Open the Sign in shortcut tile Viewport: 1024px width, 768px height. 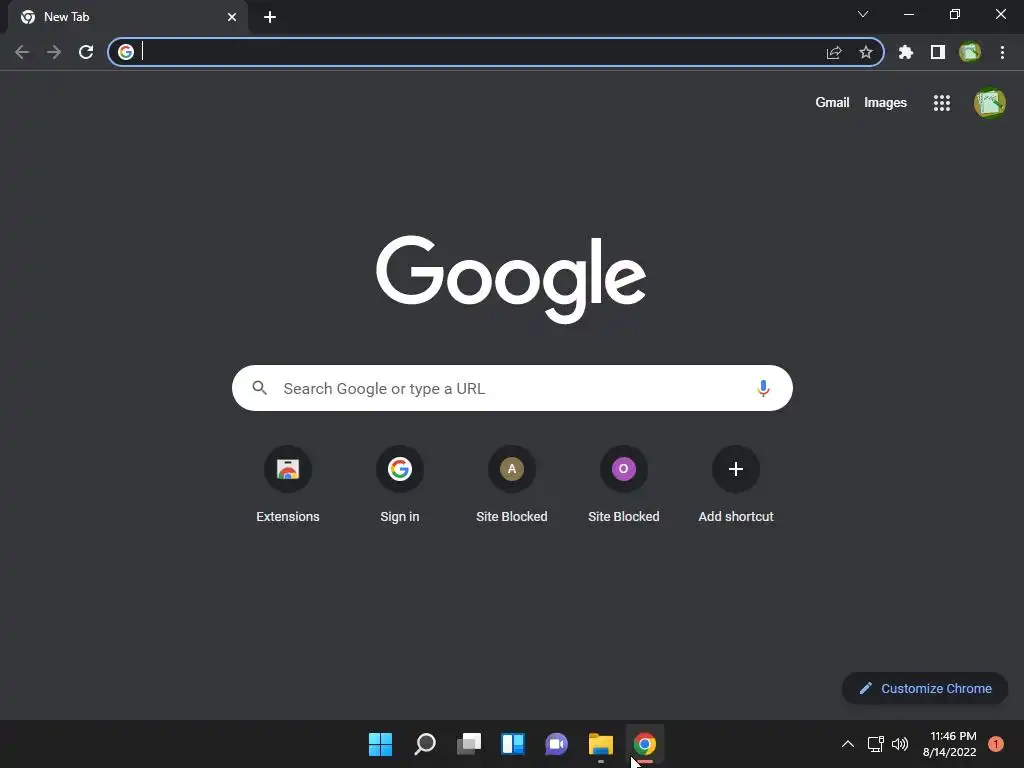(x=400, y=485)
